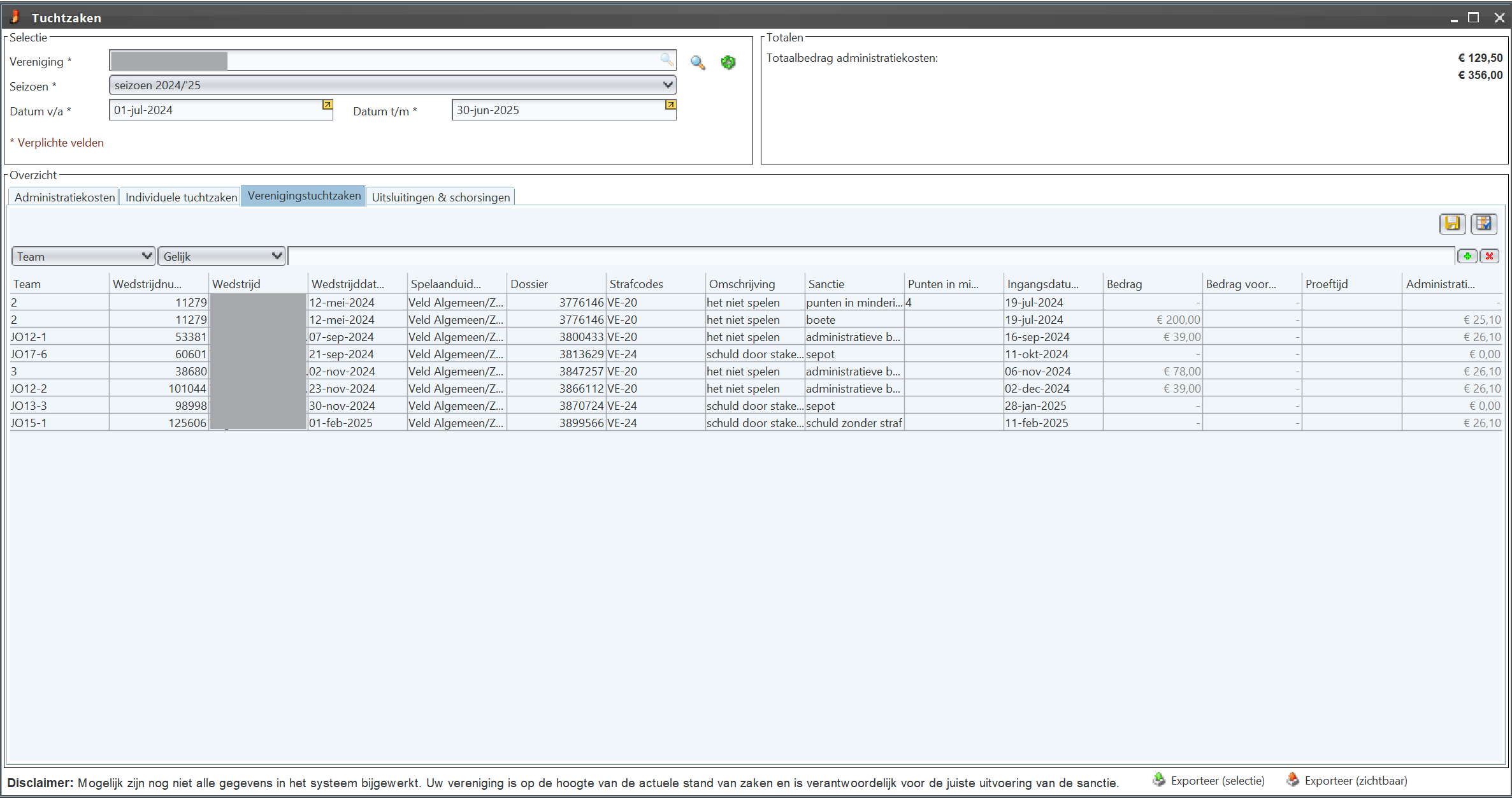This screenshot has width=1512, height=798.
Task: Switch to Uitsluitingen & schorsingen tab
Action: [440, 197]
